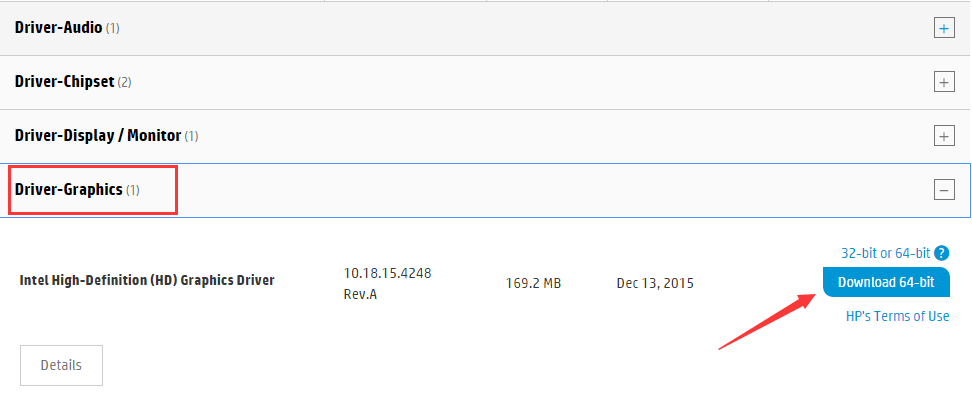The width and height of the screenshot is (972, 395).
Task: Click the blue question mark help icon
Action: coord(942,253)
